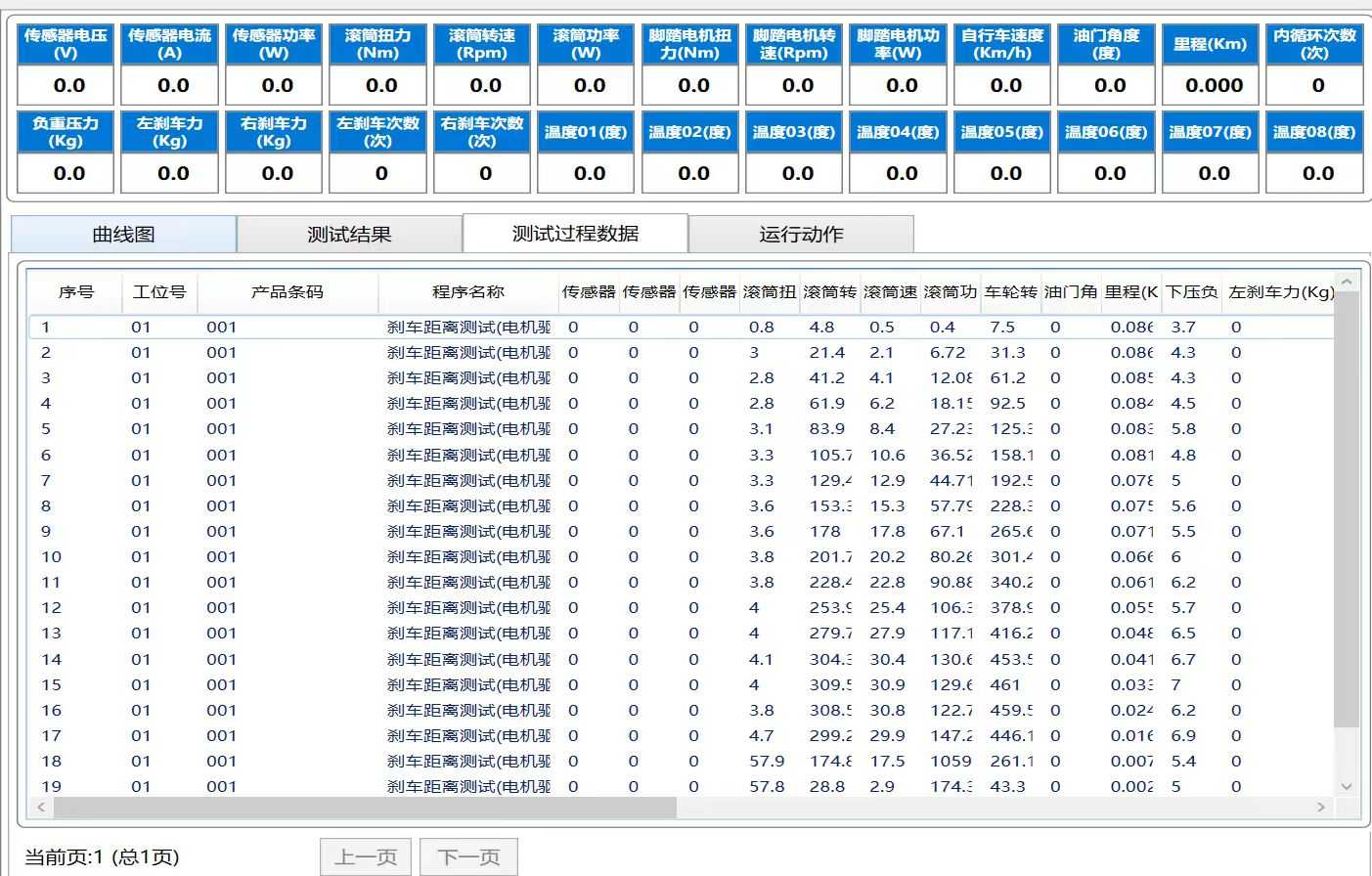Go to the 运行动作 tab
The height and width of the screenshot is (876, 1372).
coord(801,235)
